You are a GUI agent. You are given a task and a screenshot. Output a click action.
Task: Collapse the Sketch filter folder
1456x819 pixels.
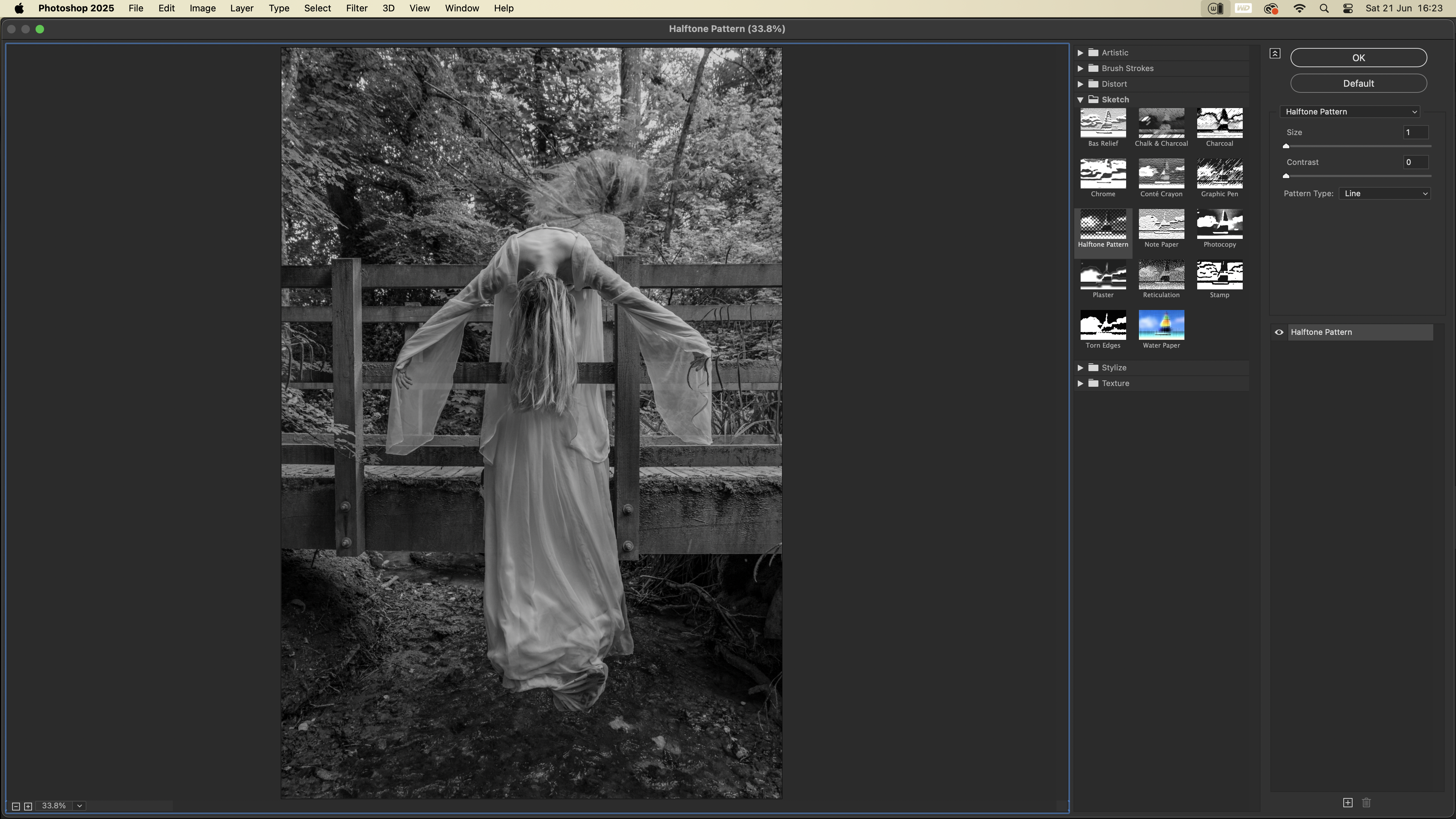coord(1080,100)
